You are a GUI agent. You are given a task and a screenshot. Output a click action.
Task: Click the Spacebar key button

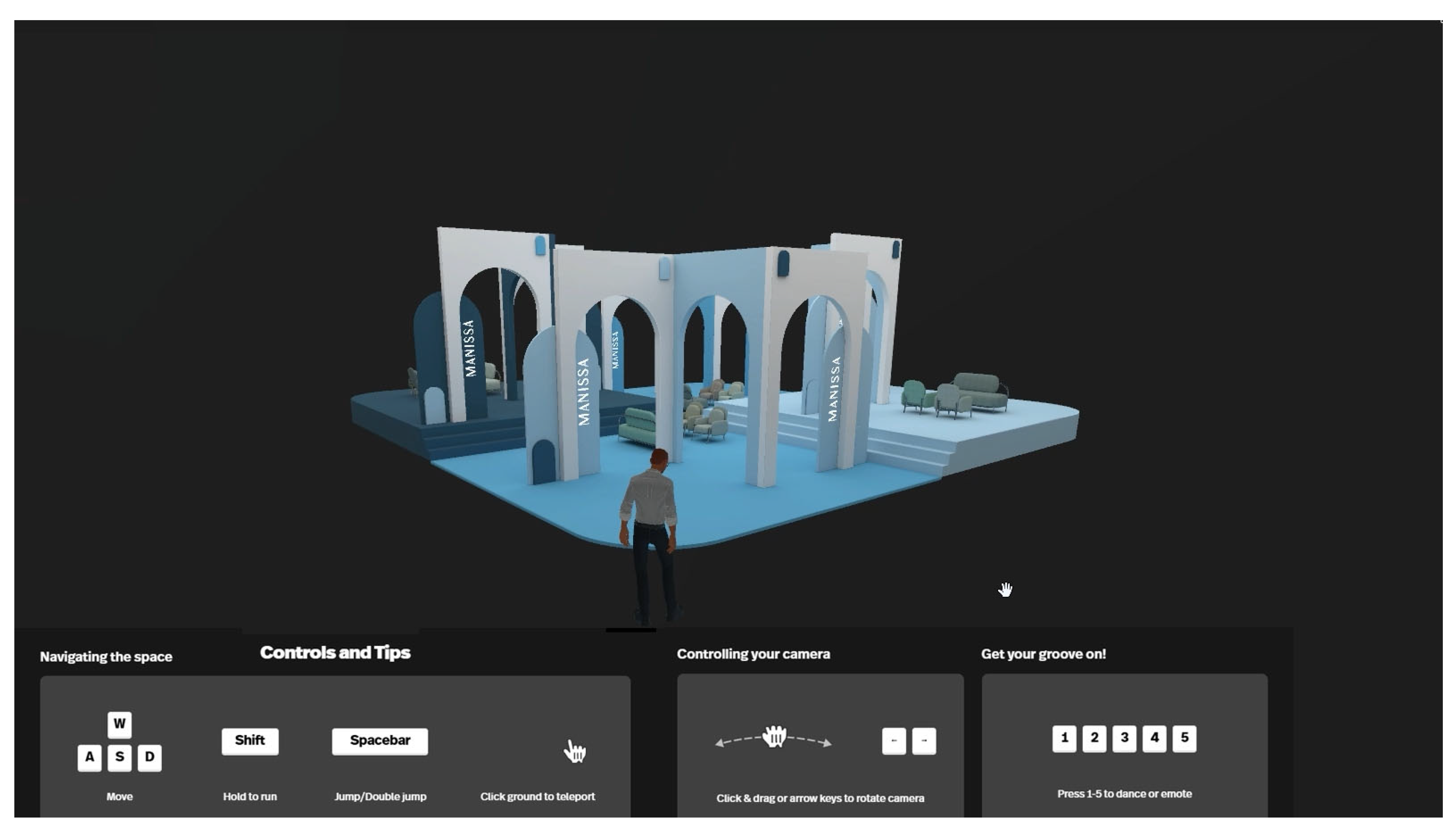pyautogui.click(x=380, y=740)
